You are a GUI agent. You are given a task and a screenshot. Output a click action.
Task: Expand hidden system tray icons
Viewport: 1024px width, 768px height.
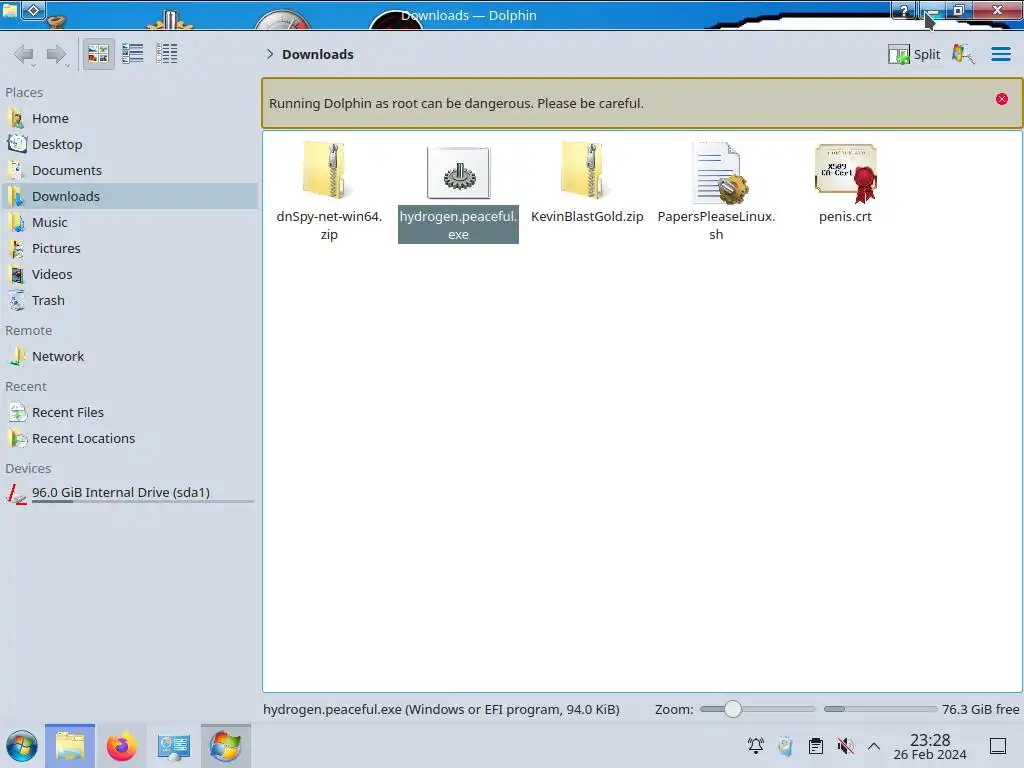coord(874,746)
